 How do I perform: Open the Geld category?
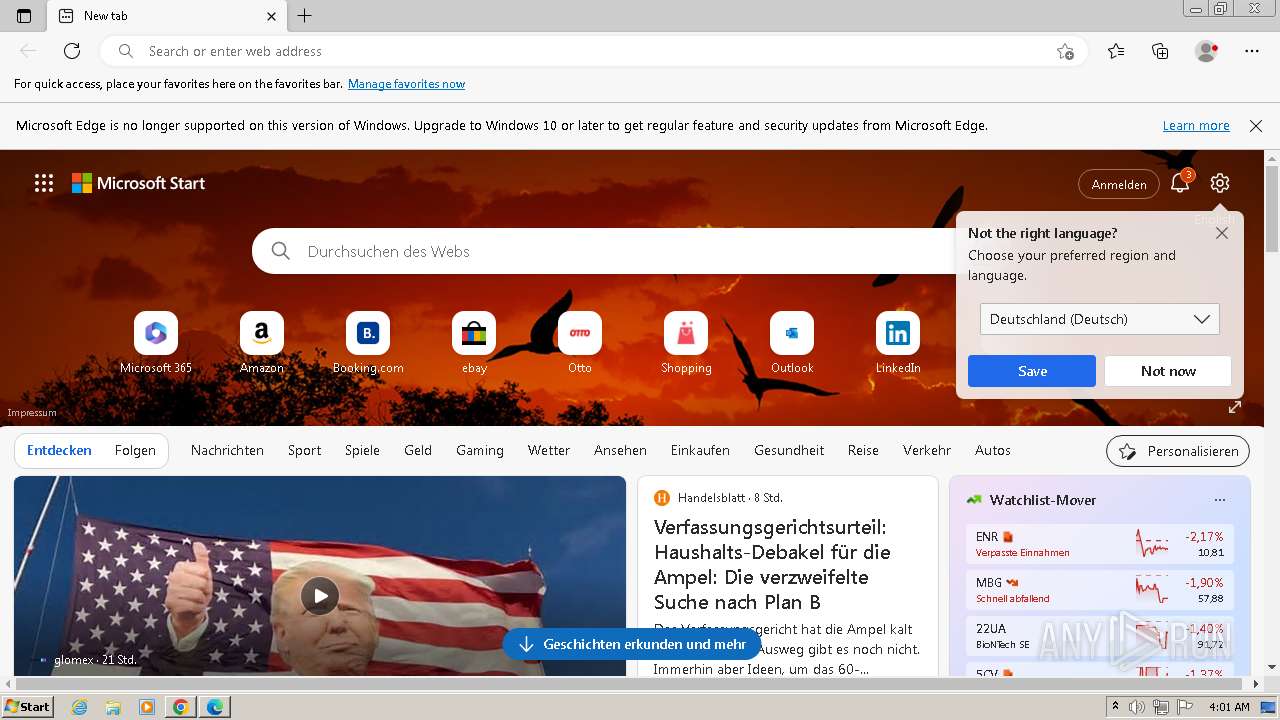tap(418, 451)
